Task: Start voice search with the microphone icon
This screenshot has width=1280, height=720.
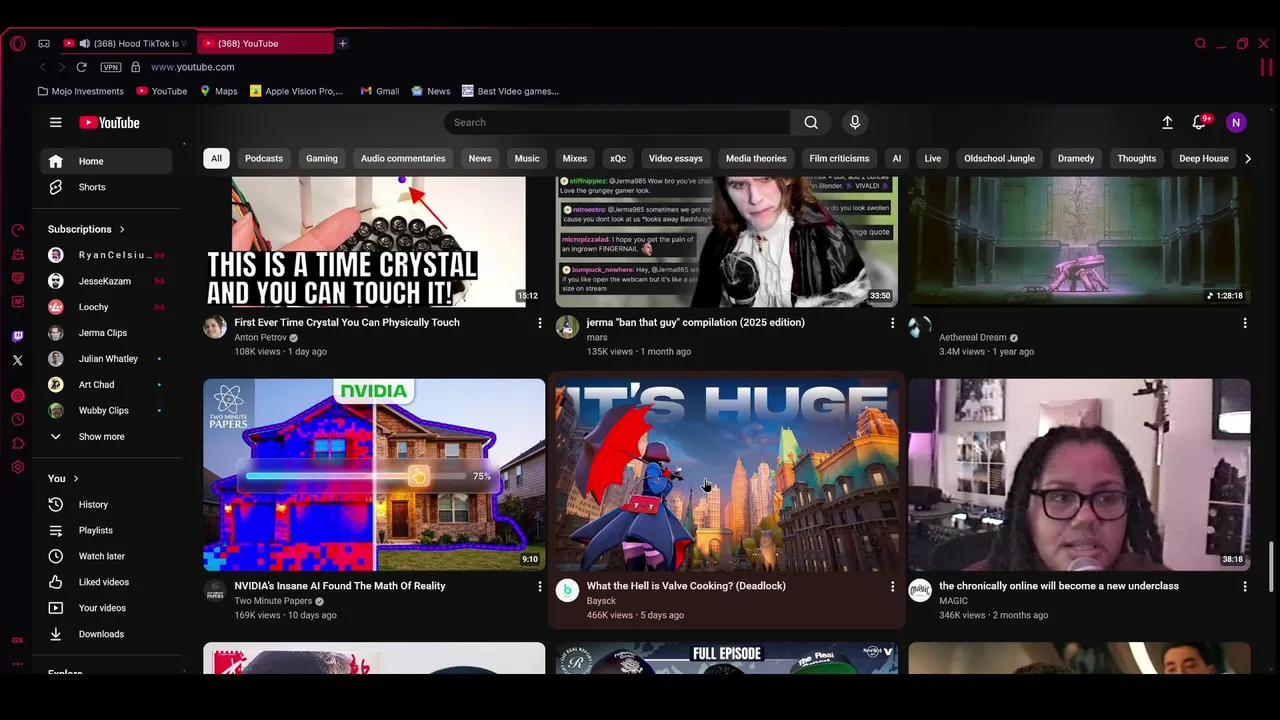Action: (x=855, y=122)
